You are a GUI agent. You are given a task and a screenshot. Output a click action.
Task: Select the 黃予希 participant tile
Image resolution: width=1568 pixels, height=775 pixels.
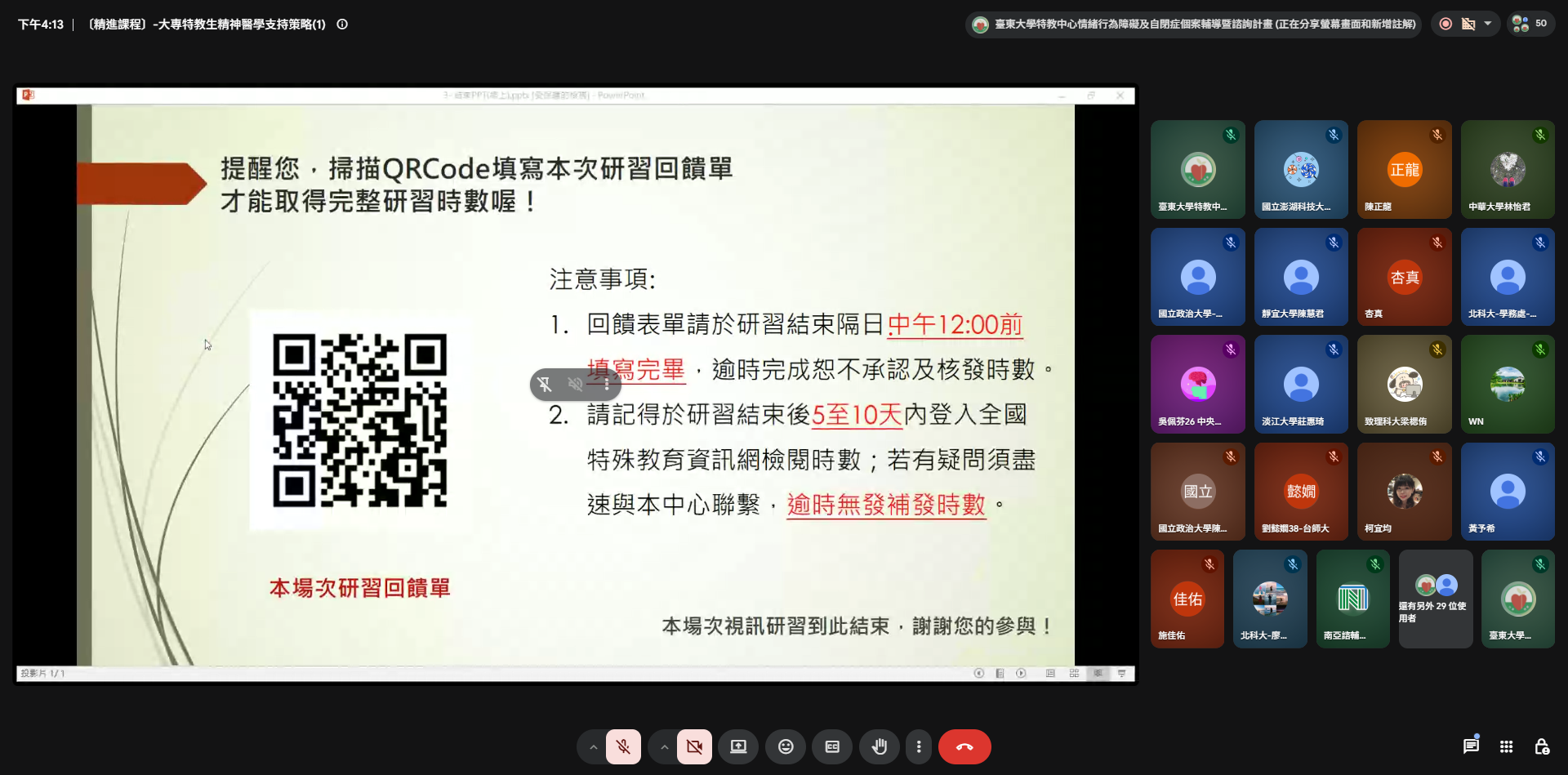click(1508, 492)
